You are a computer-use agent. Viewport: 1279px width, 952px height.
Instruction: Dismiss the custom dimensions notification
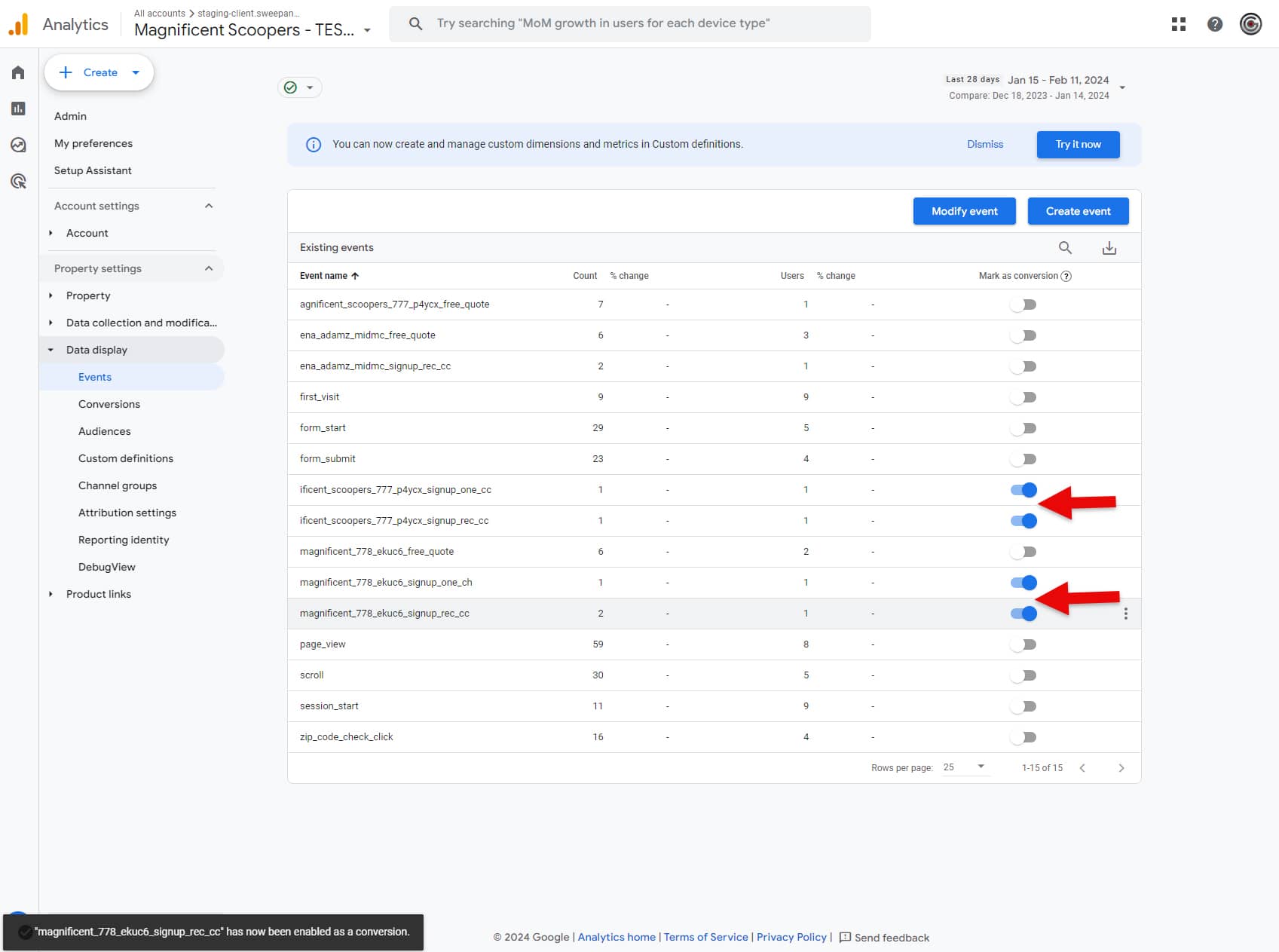(x=985, y=144)
